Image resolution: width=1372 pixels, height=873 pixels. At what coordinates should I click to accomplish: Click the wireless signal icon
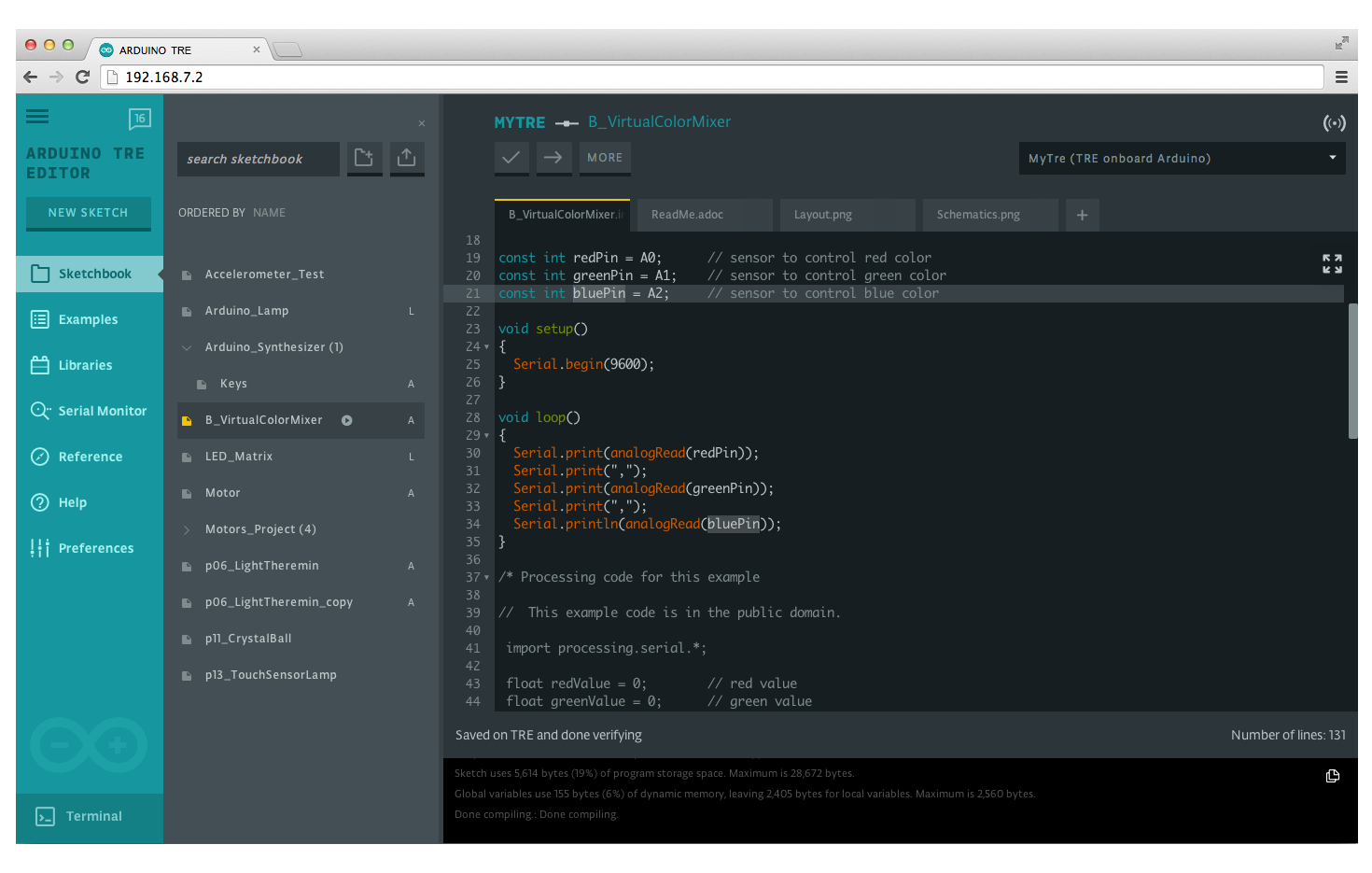[x=1335, y=123]
